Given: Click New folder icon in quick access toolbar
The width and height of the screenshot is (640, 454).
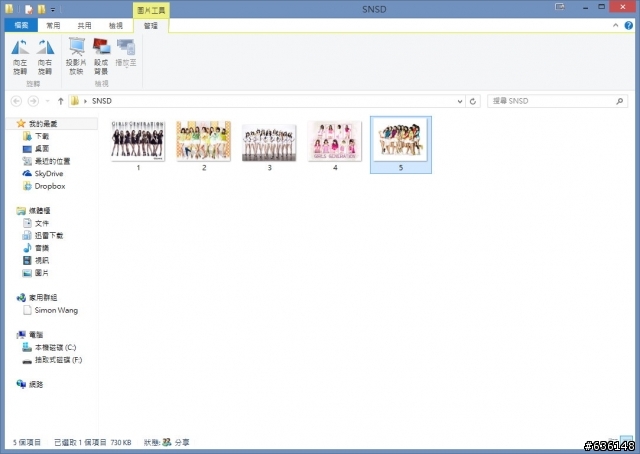Looking at the screenshot, I should click(42, 9).
